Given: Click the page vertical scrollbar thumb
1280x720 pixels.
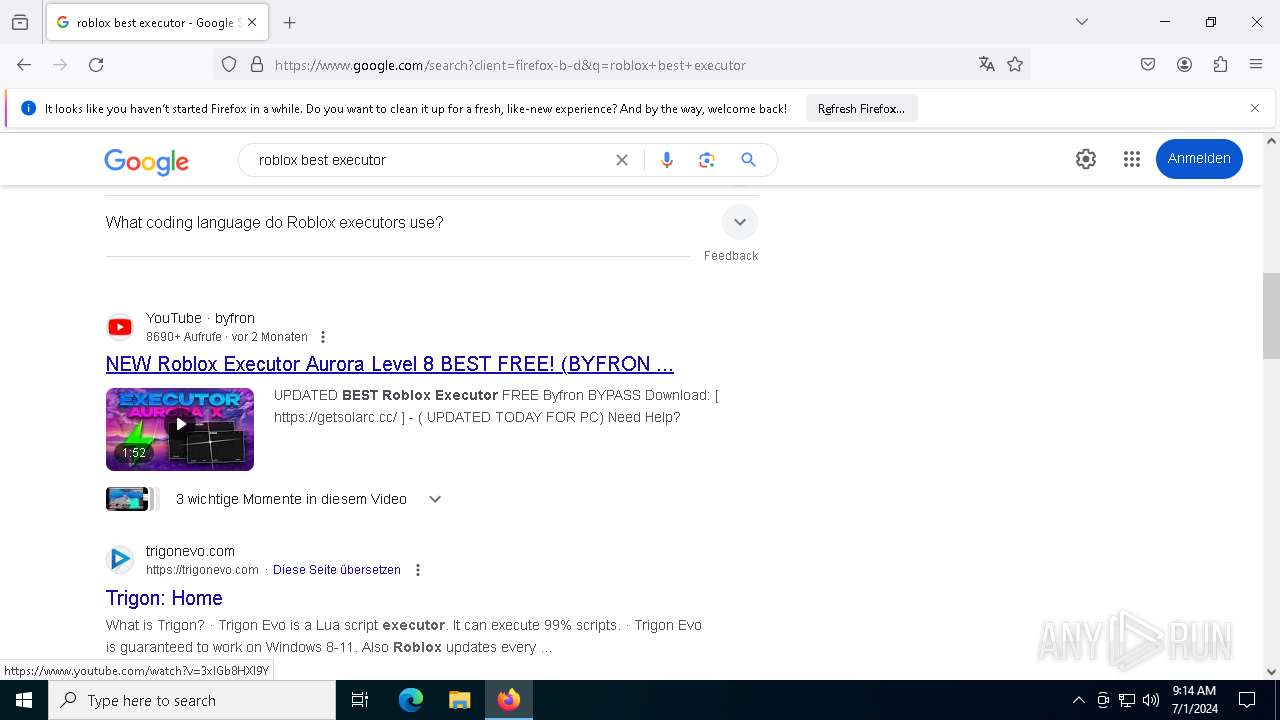Looking at the screenshot, I should pyautogui.click(x=1271, y=315).
